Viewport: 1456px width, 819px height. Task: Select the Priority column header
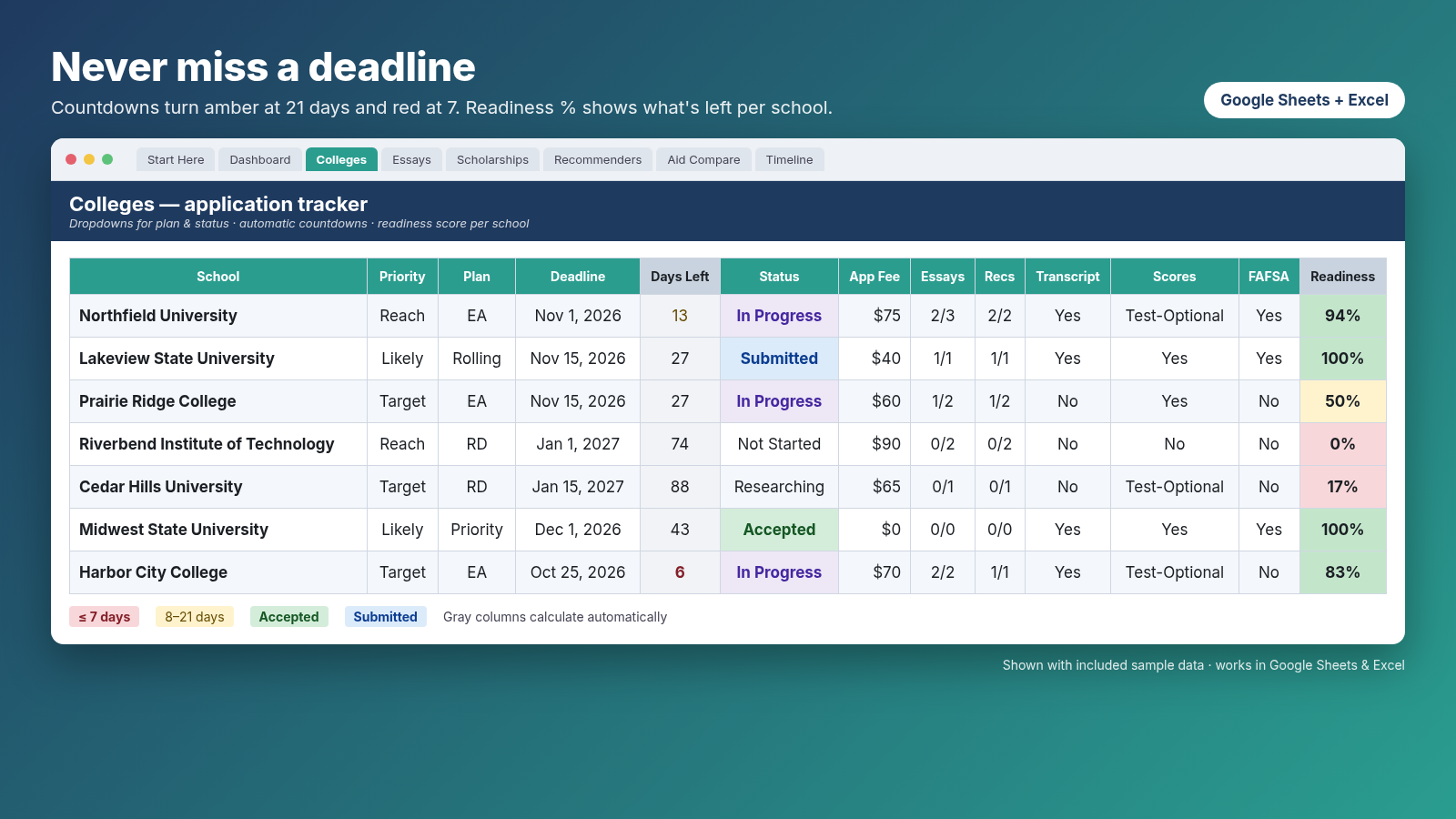click(402, 277)
